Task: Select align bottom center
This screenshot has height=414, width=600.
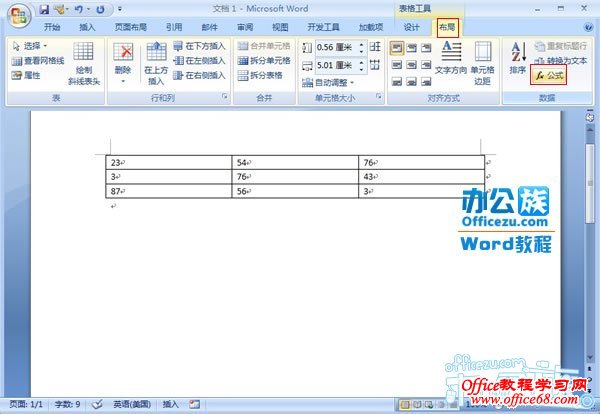Action: 411,81
